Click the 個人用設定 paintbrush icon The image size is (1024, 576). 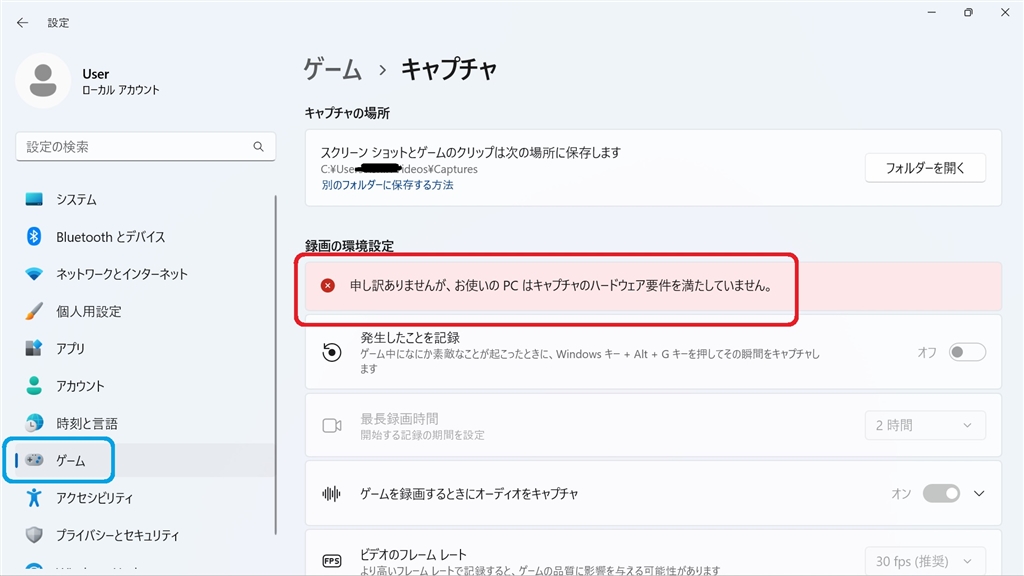coord(34,312)
